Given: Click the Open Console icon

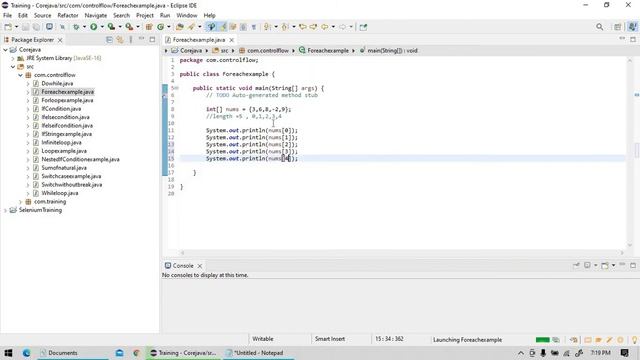Looking at the screenshot, I should (605, 265).
